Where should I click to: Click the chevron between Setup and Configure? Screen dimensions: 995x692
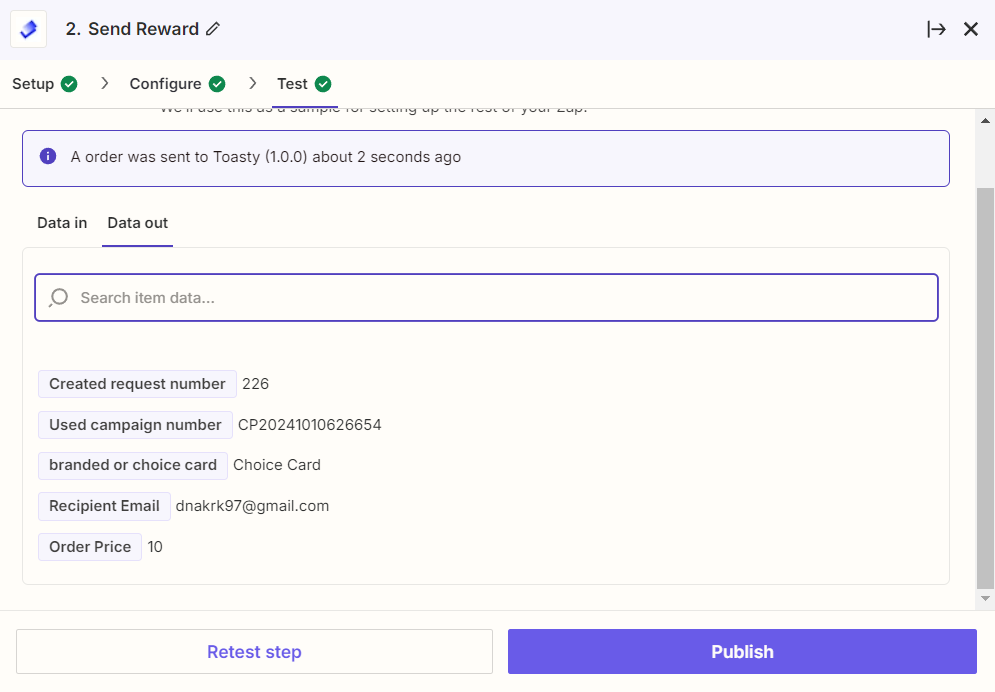click(x=105, y=84)
